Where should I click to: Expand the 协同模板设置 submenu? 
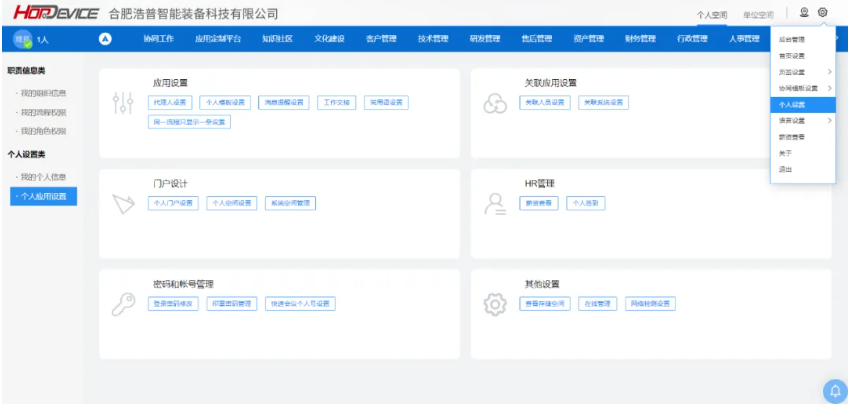point(829,88)
